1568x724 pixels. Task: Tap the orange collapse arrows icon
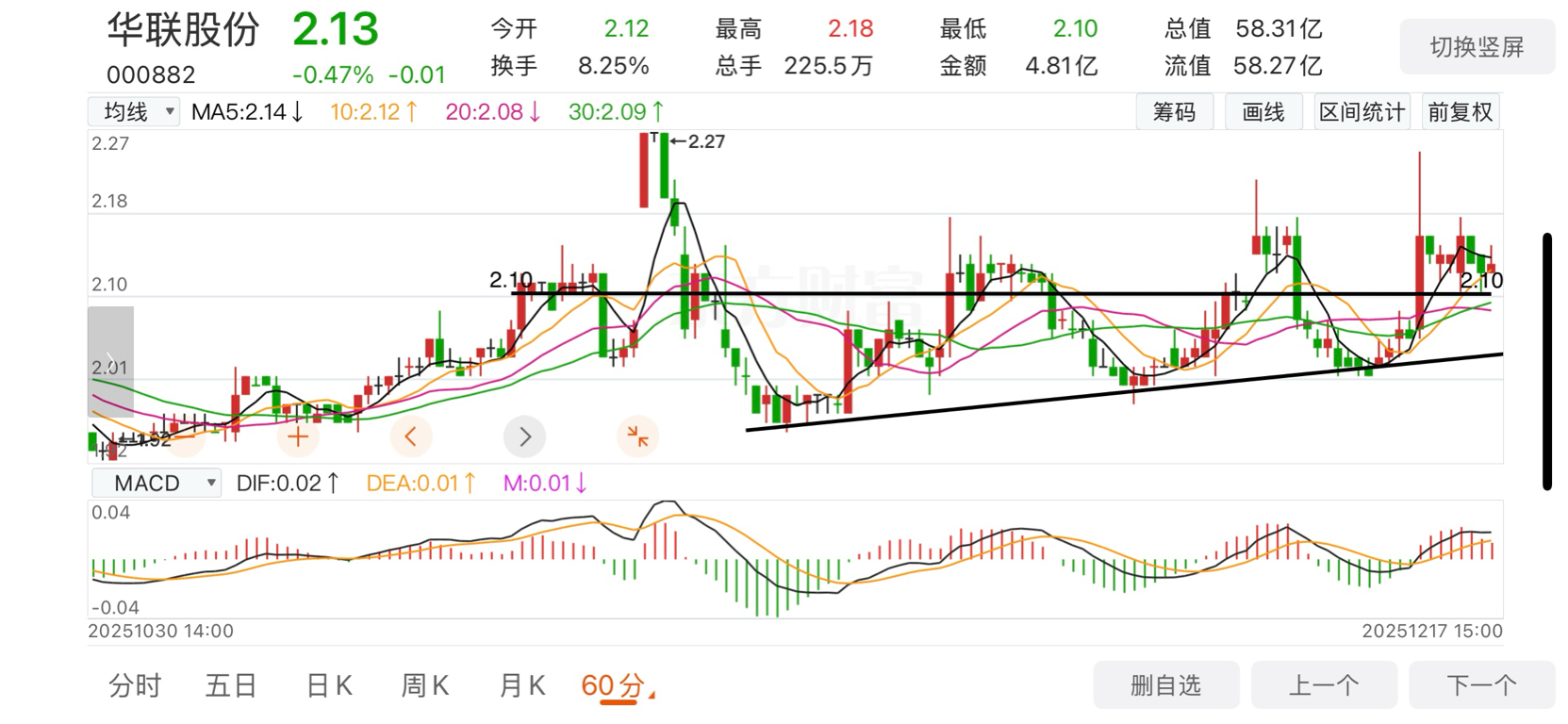click(638, 436)
